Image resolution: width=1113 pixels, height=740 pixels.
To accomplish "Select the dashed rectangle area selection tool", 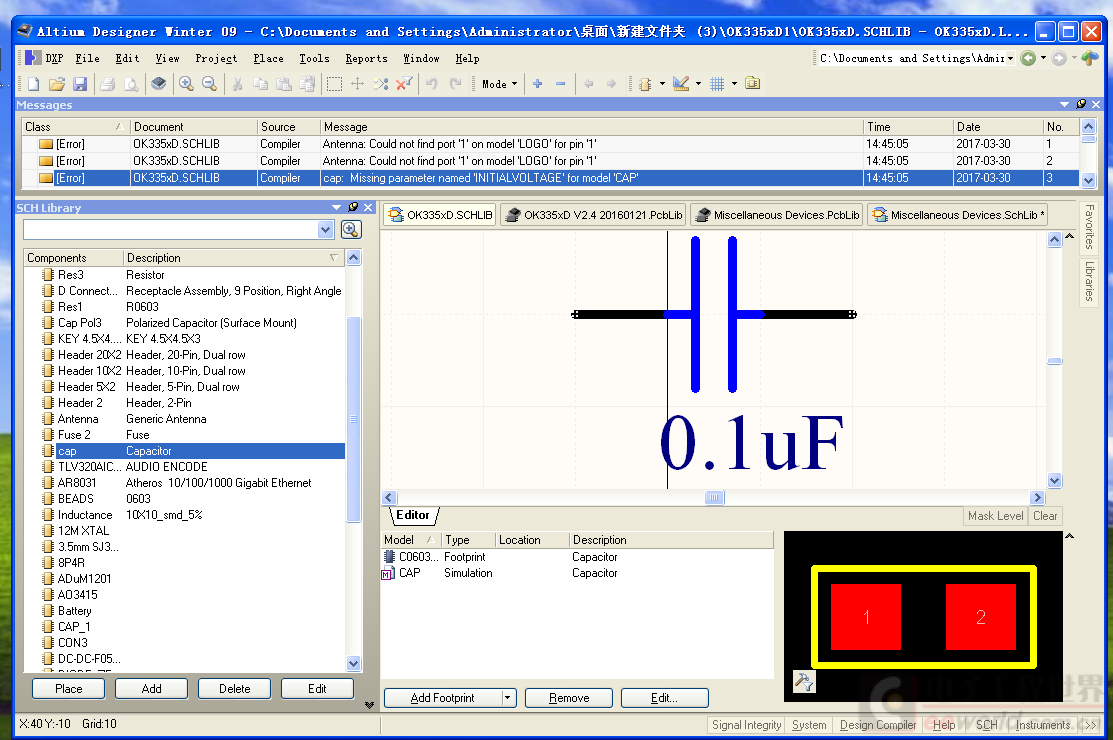I will (x=334, y=84).
